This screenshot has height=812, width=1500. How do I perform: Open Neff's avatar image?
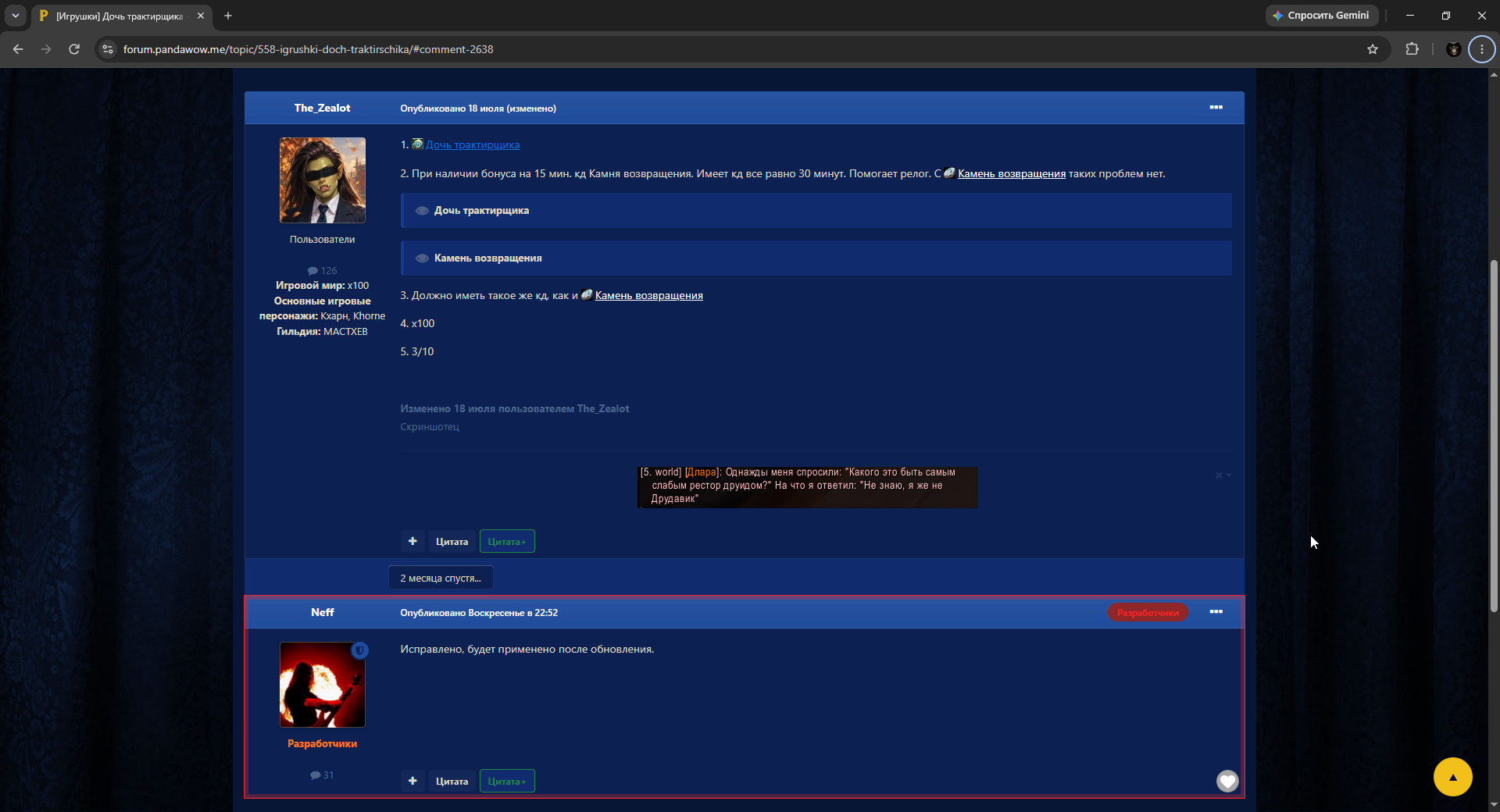click(x=322, y=685)
